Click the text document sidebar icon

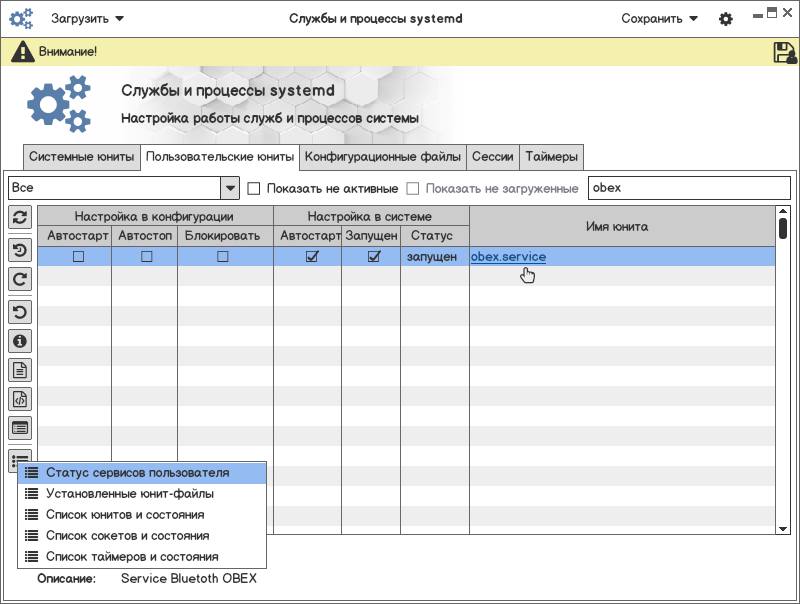click(20, 370)
